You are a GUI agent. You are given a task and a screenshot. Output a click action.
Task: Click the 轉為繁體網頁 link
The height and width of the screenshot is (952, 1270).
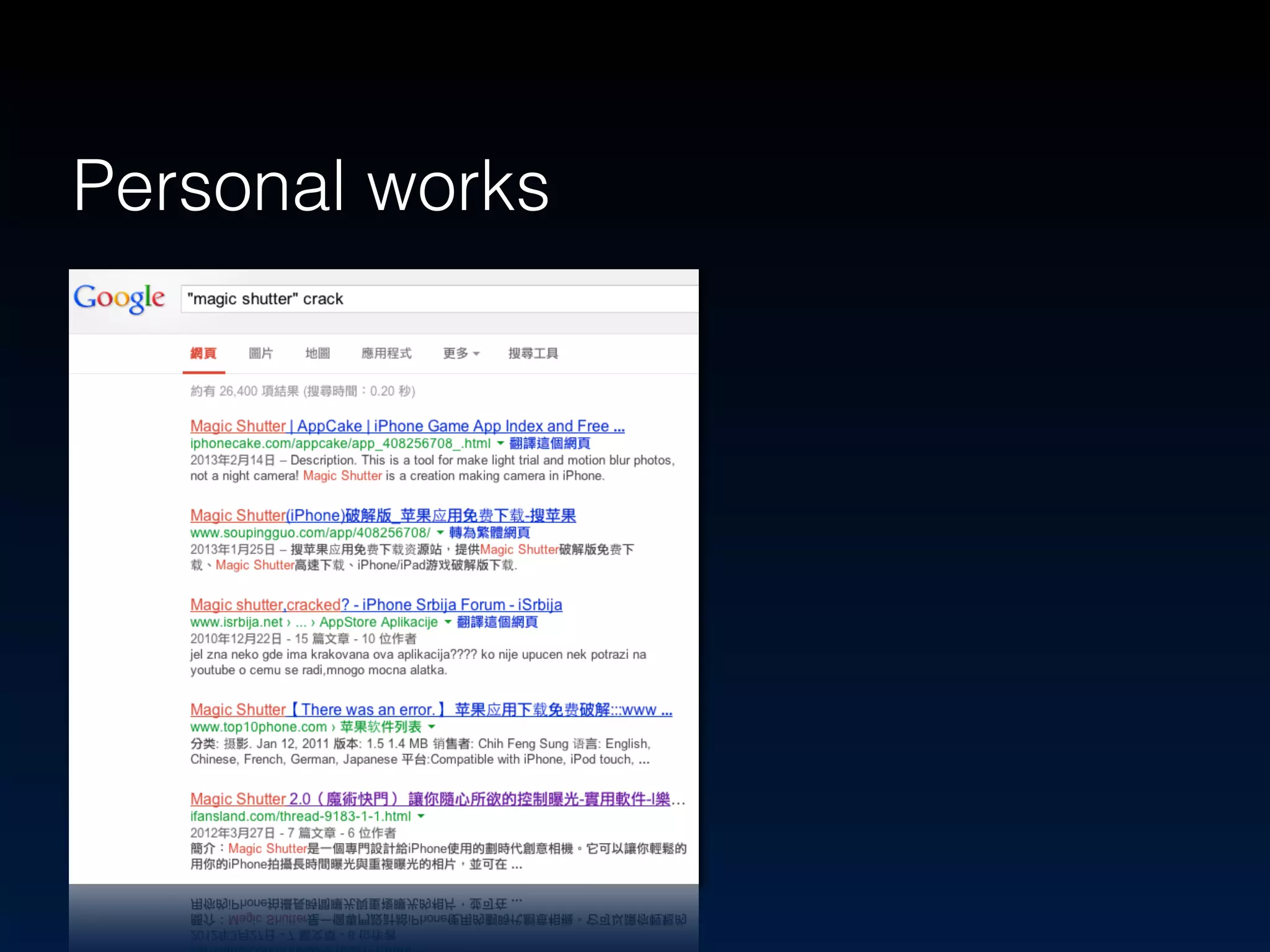(489, 532)
